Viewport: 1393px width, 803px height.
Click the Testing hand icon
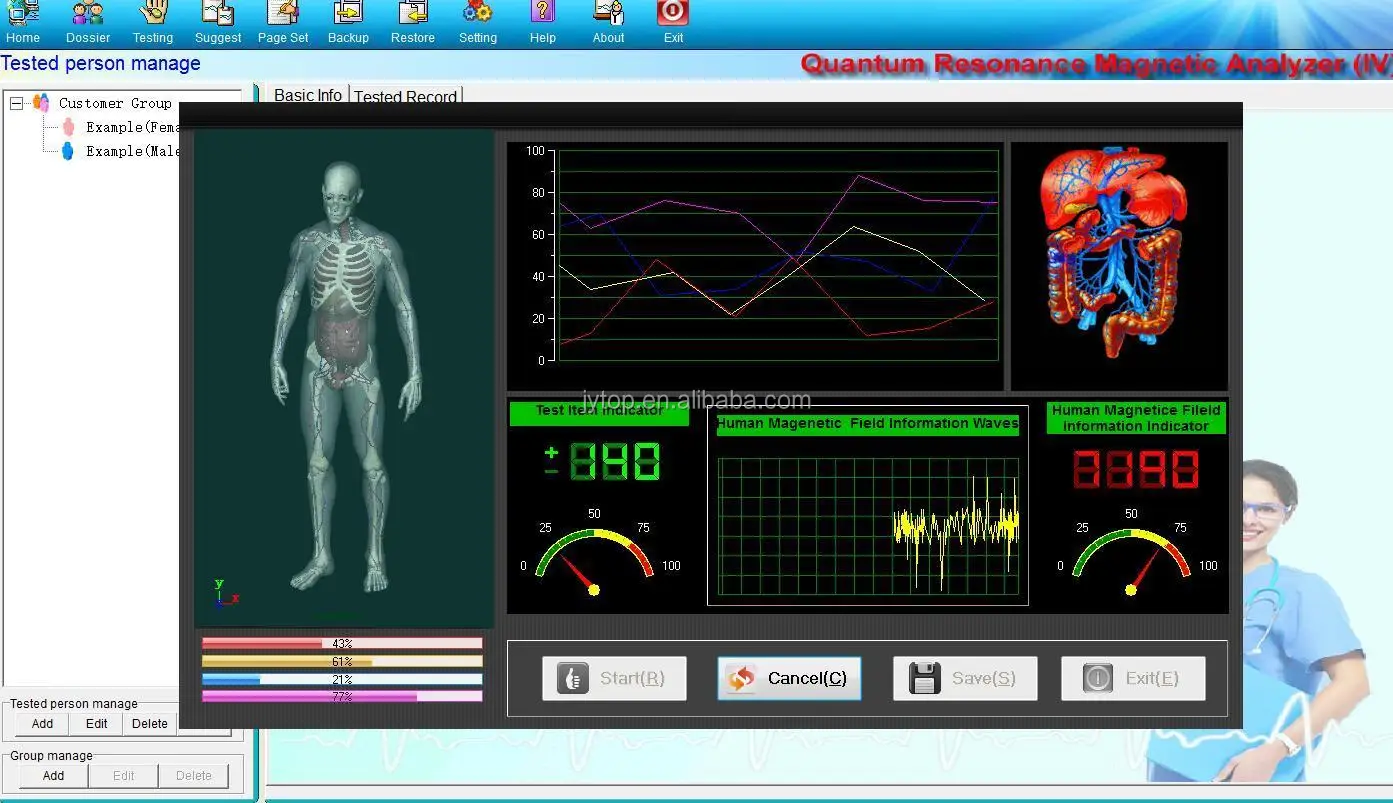pyautogui.click(x=153, y=15)
